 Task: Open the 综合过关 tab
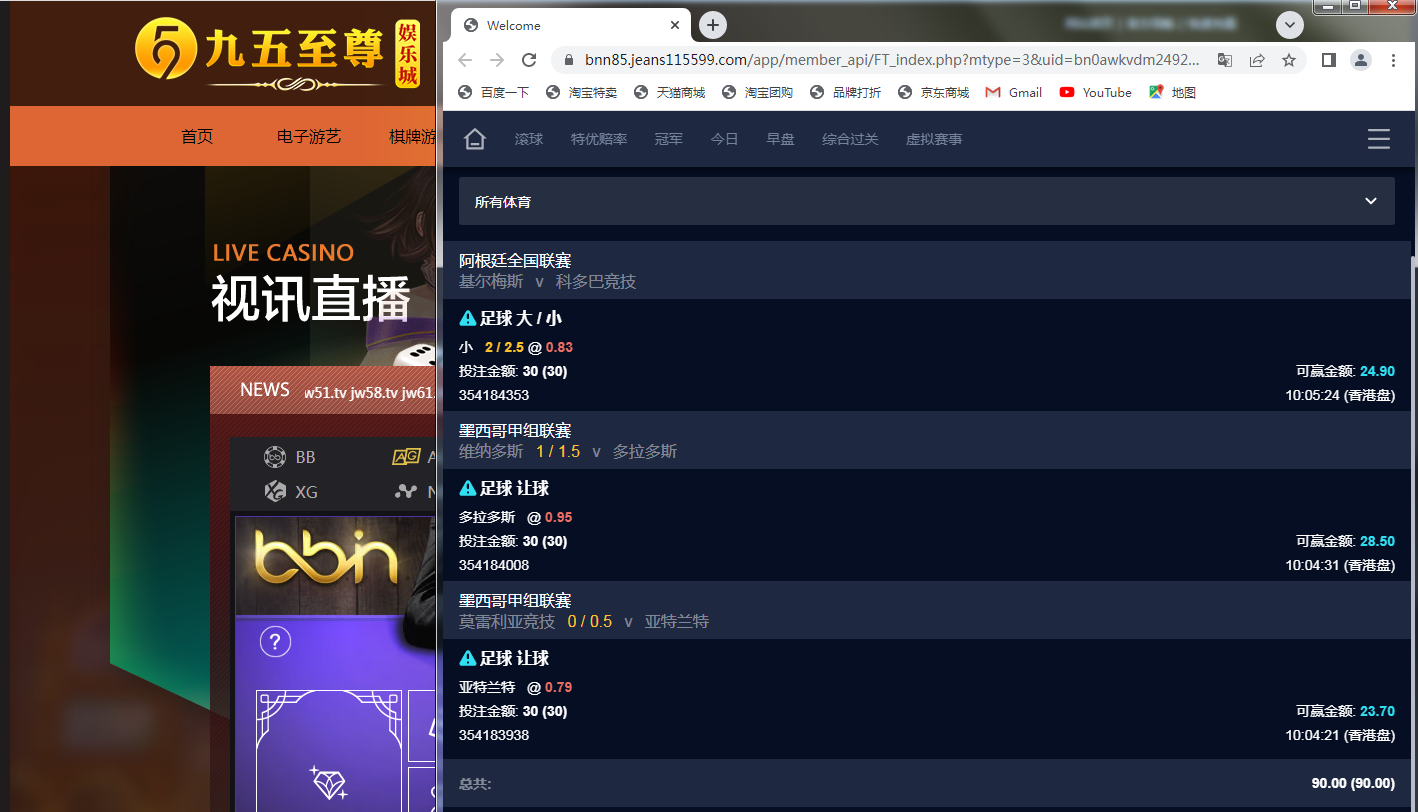click(851, 139)
